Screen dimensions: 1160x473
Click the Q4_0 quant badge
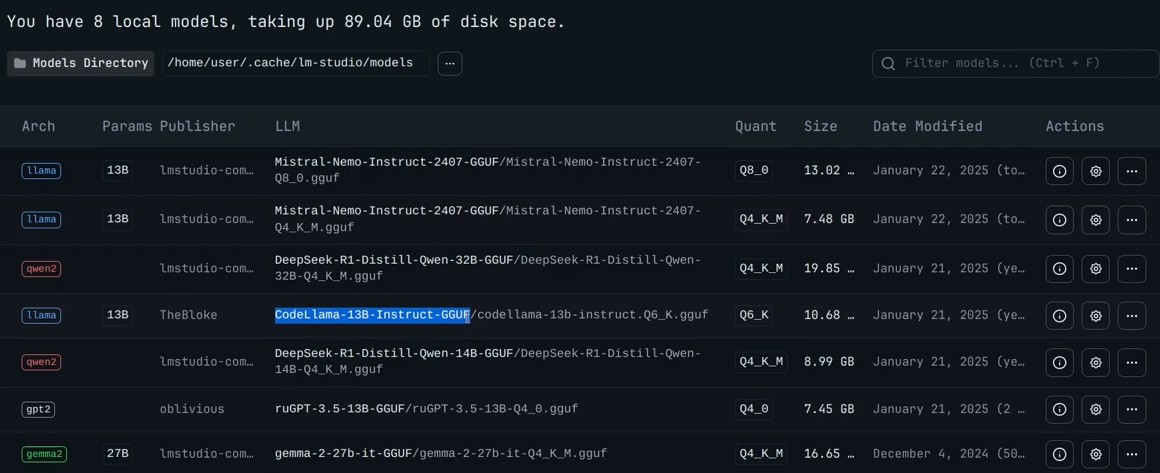[x=754, y=409]
